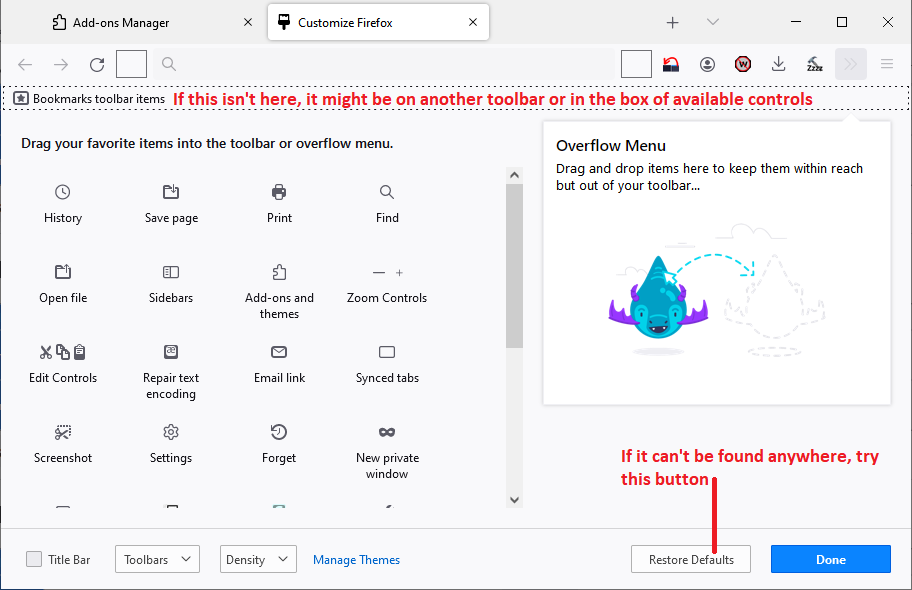Click the red undo-arrow extension icon
912x590 pixels.
pyautogui.click(x=671, y=64)
